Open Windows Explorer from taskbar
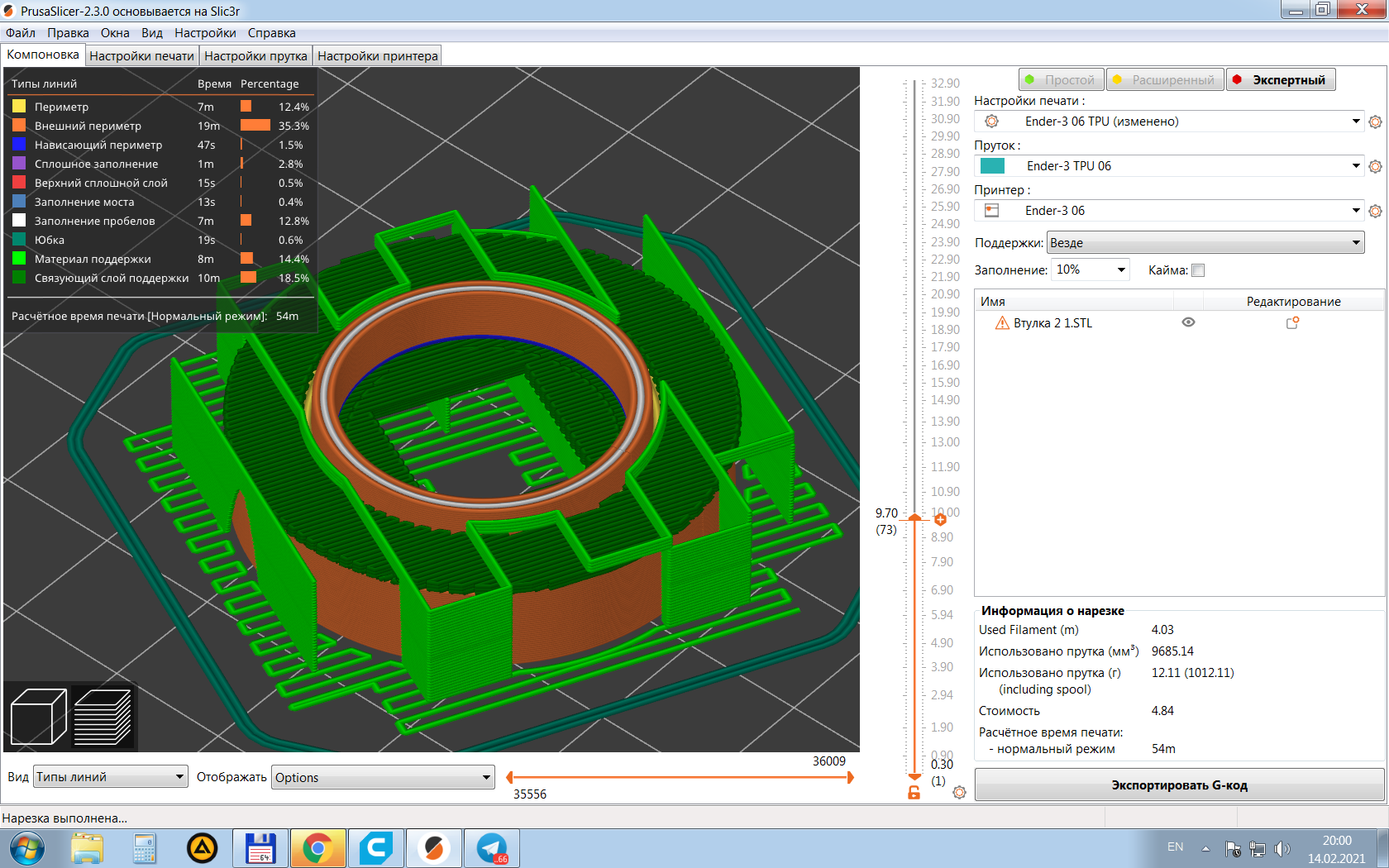 (87, 848)
